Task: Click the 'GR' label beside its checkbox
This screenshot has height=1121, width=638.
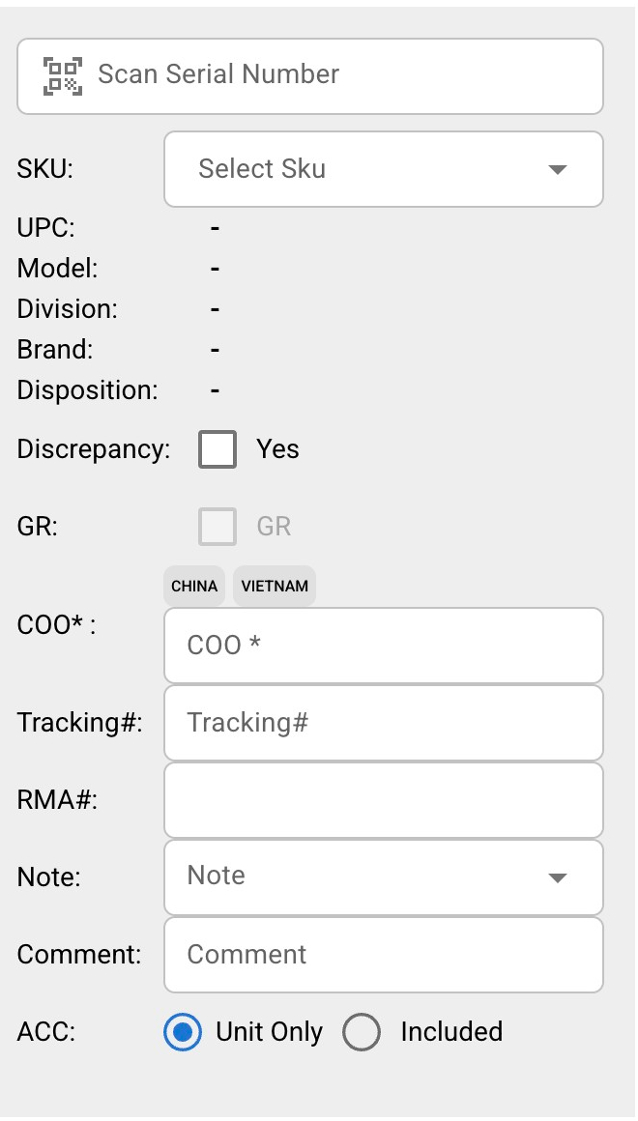Action: [274, 526]
